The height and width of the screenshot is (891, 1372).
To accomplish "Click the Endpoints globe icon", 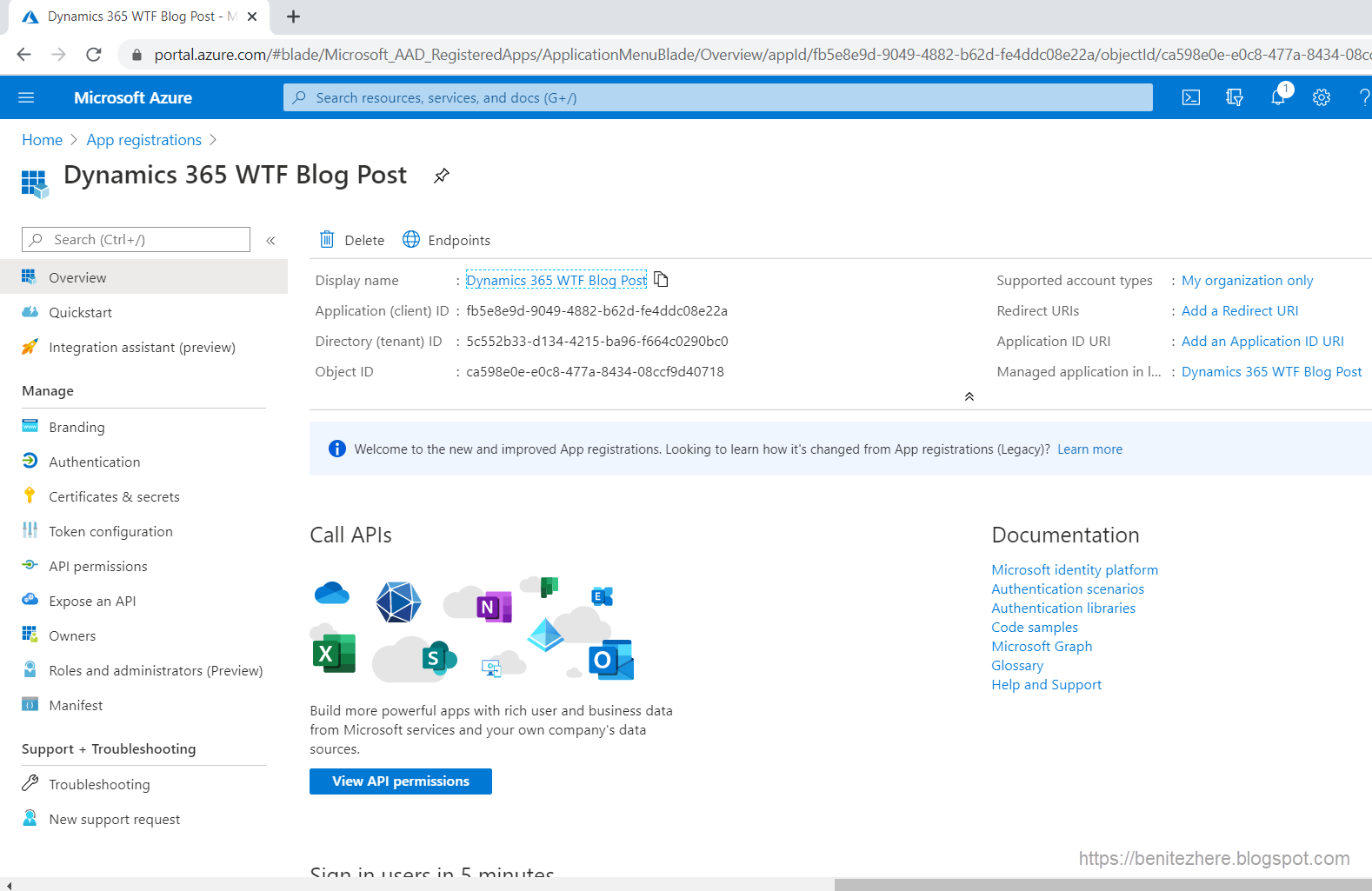I will point(411,239).
